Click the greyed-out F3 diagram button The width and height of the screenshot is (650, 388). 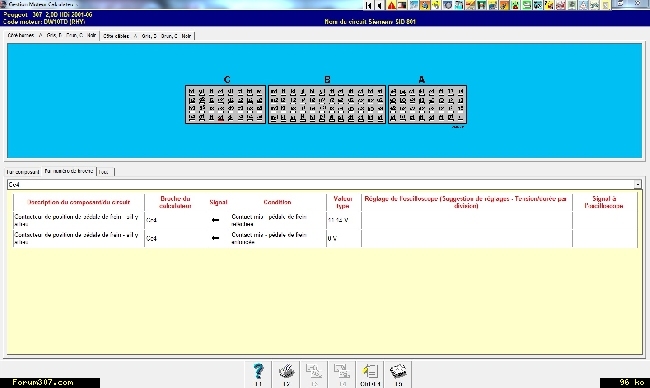pos(314,374)
